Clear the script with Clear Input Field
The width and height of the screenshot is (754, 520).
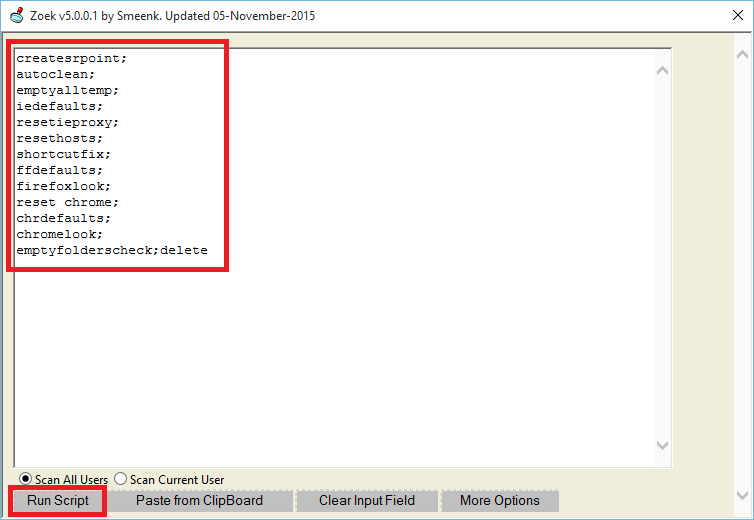366,501
